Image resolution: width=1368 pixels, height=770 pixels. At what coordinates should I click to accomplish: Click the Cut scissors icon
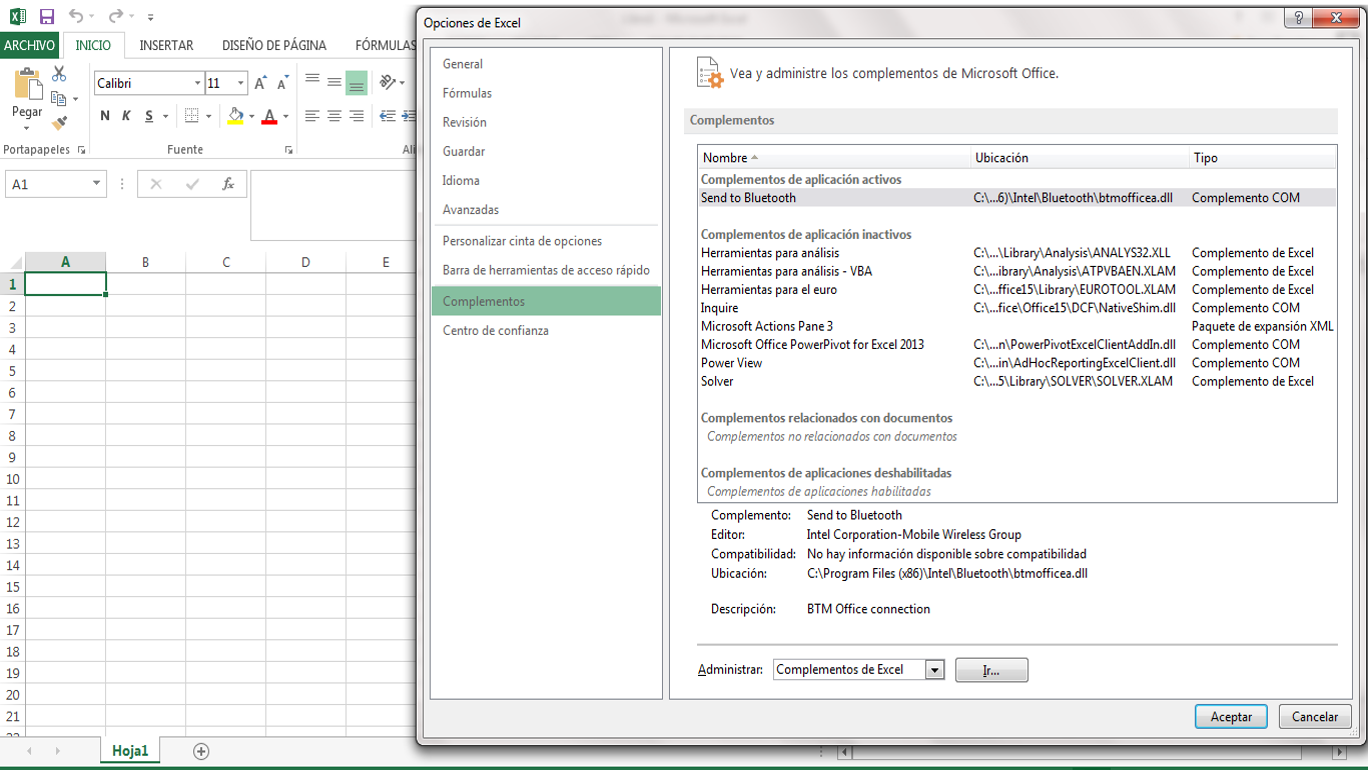tap(59, 74)
